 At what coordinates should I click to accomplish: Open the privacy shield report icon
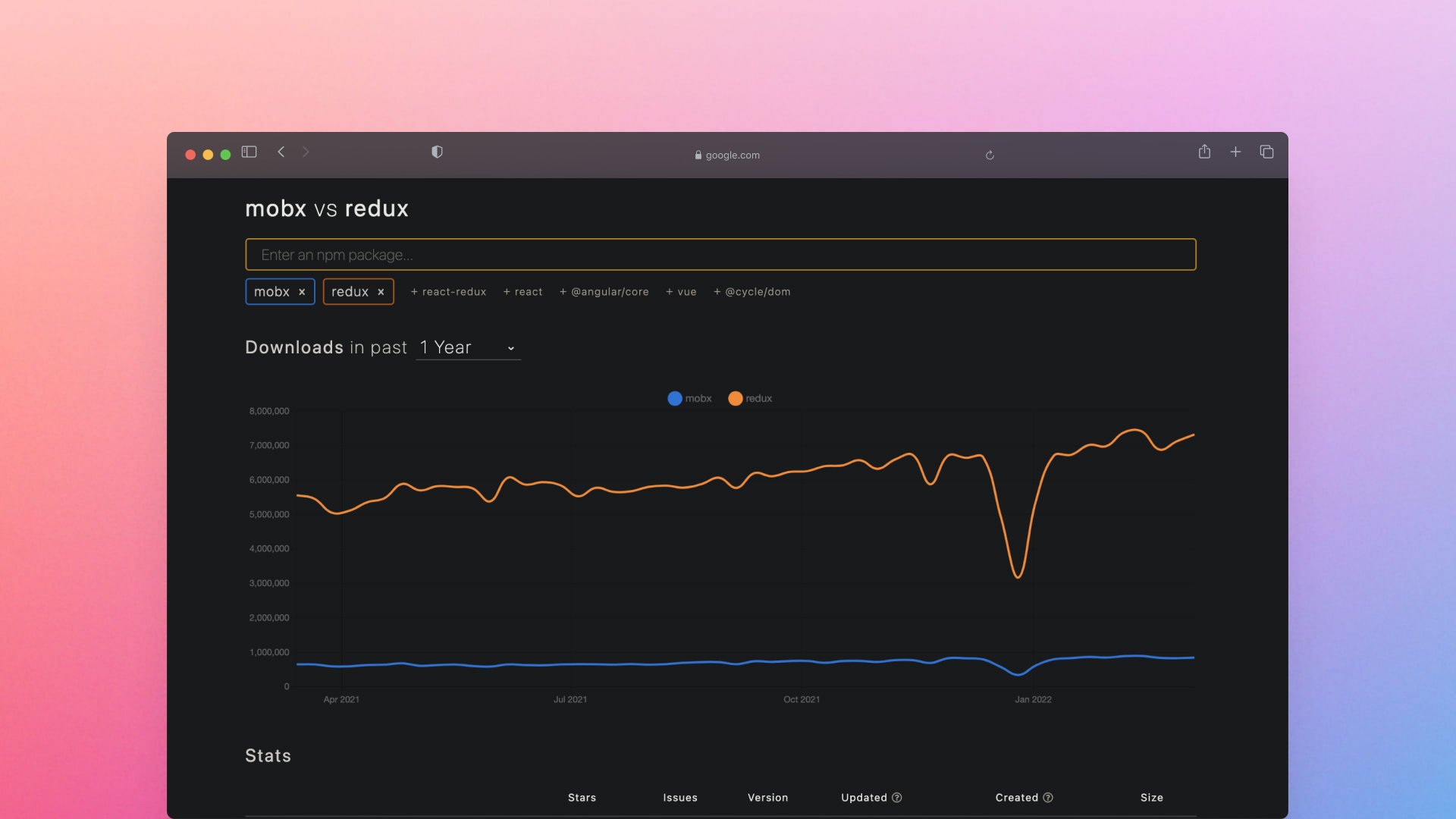point(437,152)
